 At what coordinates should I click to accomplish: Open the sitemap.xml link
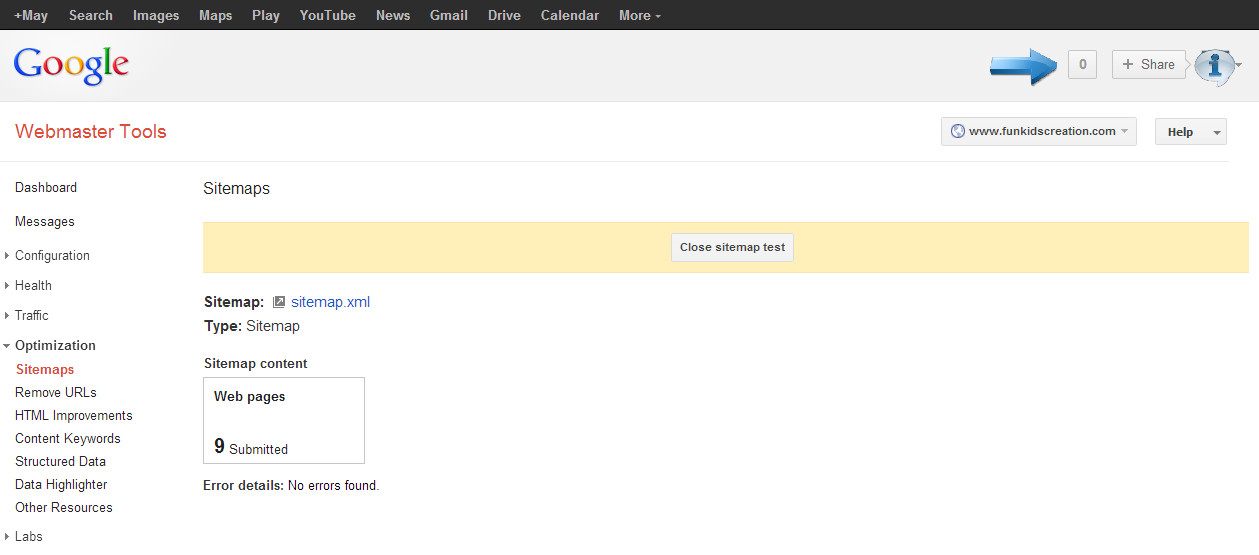pyautogui.click(x=330, y=302)
